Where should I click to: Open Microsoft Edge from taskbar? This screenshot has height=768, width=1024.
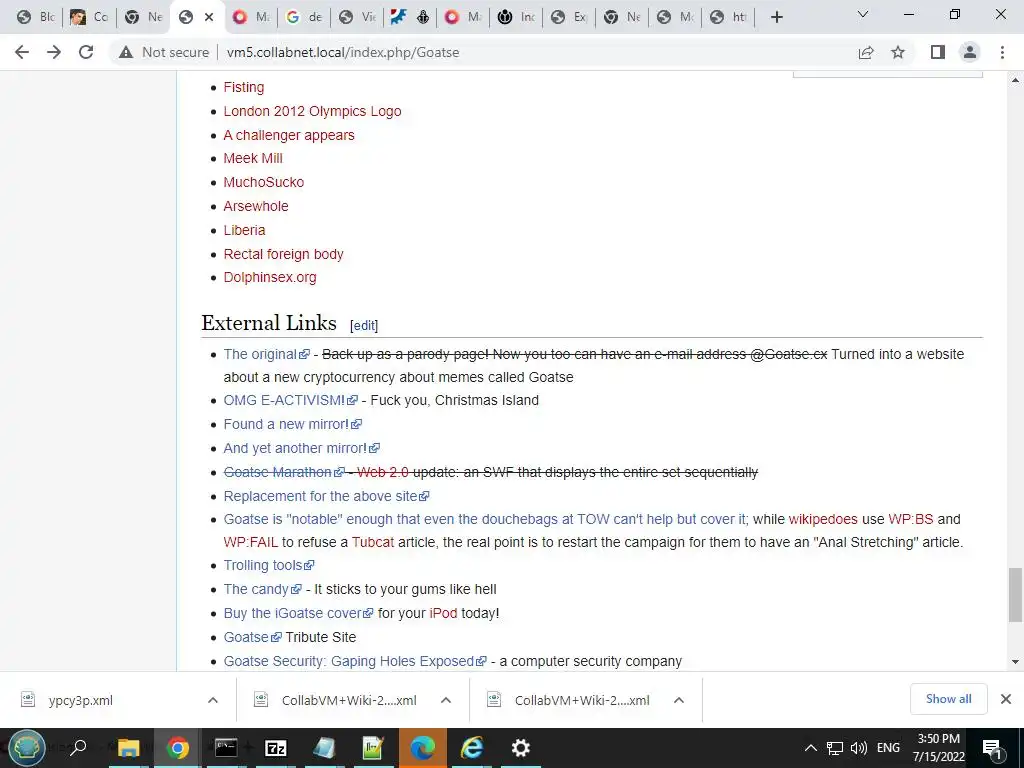pos(423,748)
